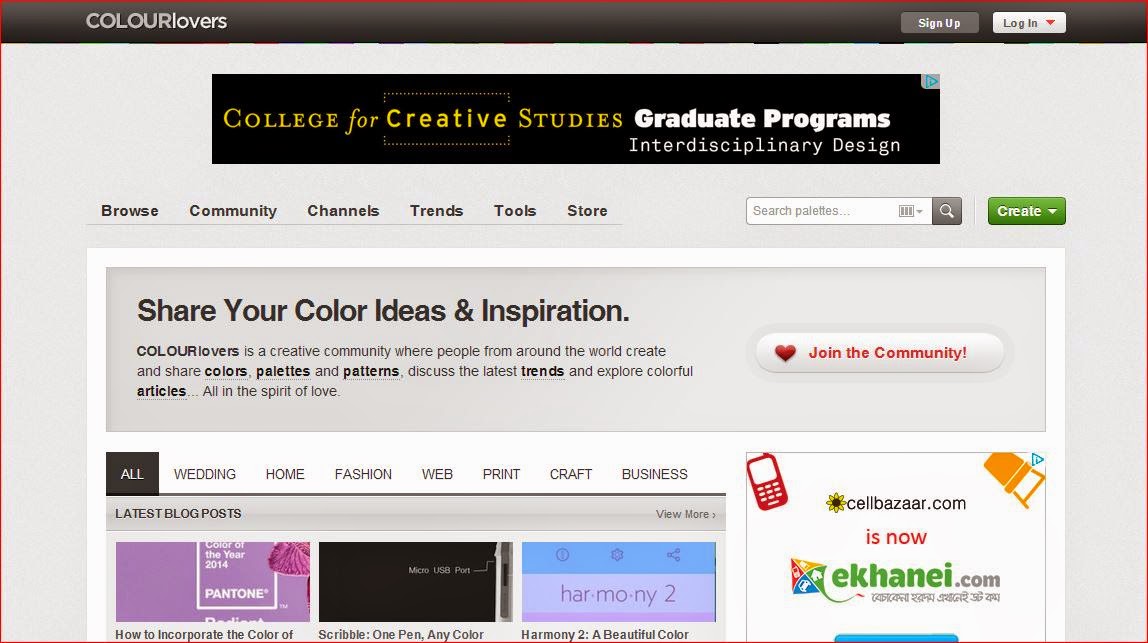Open Harmony 2: A Beautiful Color post title
The height and width of the screenshot is (643, 1148).
tap(605, 634)
